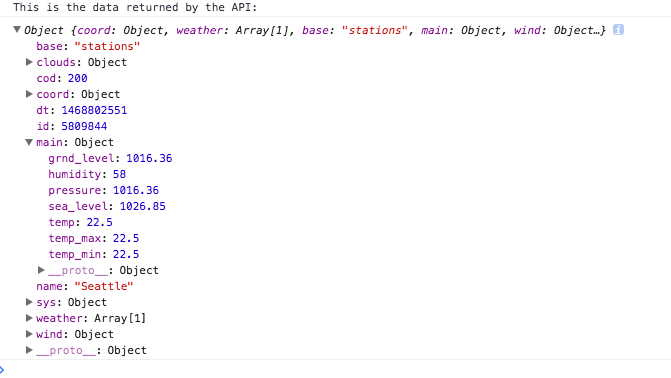Click the id 5809844 value
The image size is (671, 378).
coord(84,126)
